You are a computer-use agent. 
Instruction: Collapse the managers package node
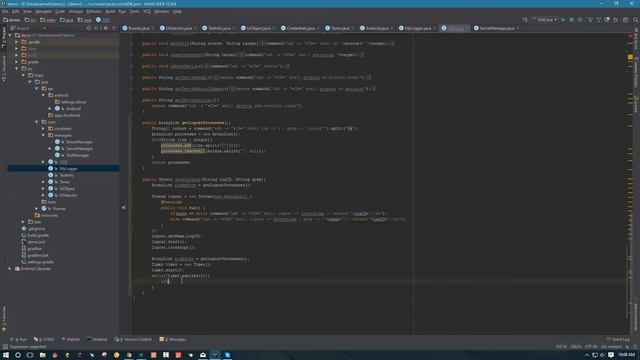tap(43, 135)
